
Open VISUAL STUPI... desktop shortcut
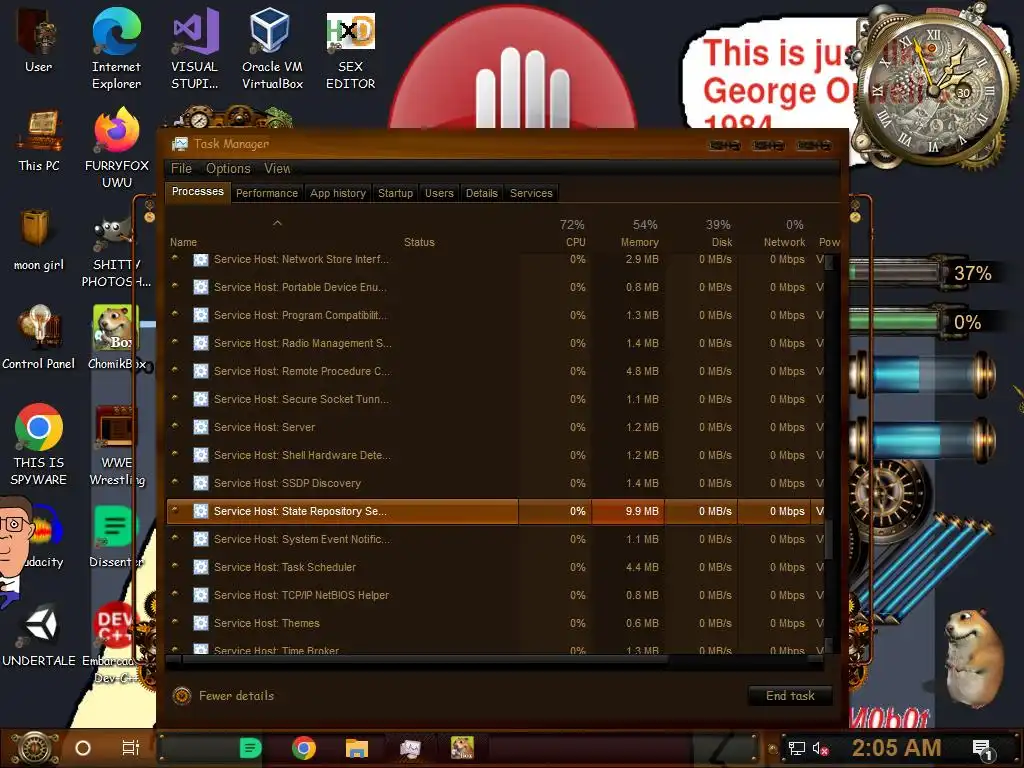click(x=195, y=49)
